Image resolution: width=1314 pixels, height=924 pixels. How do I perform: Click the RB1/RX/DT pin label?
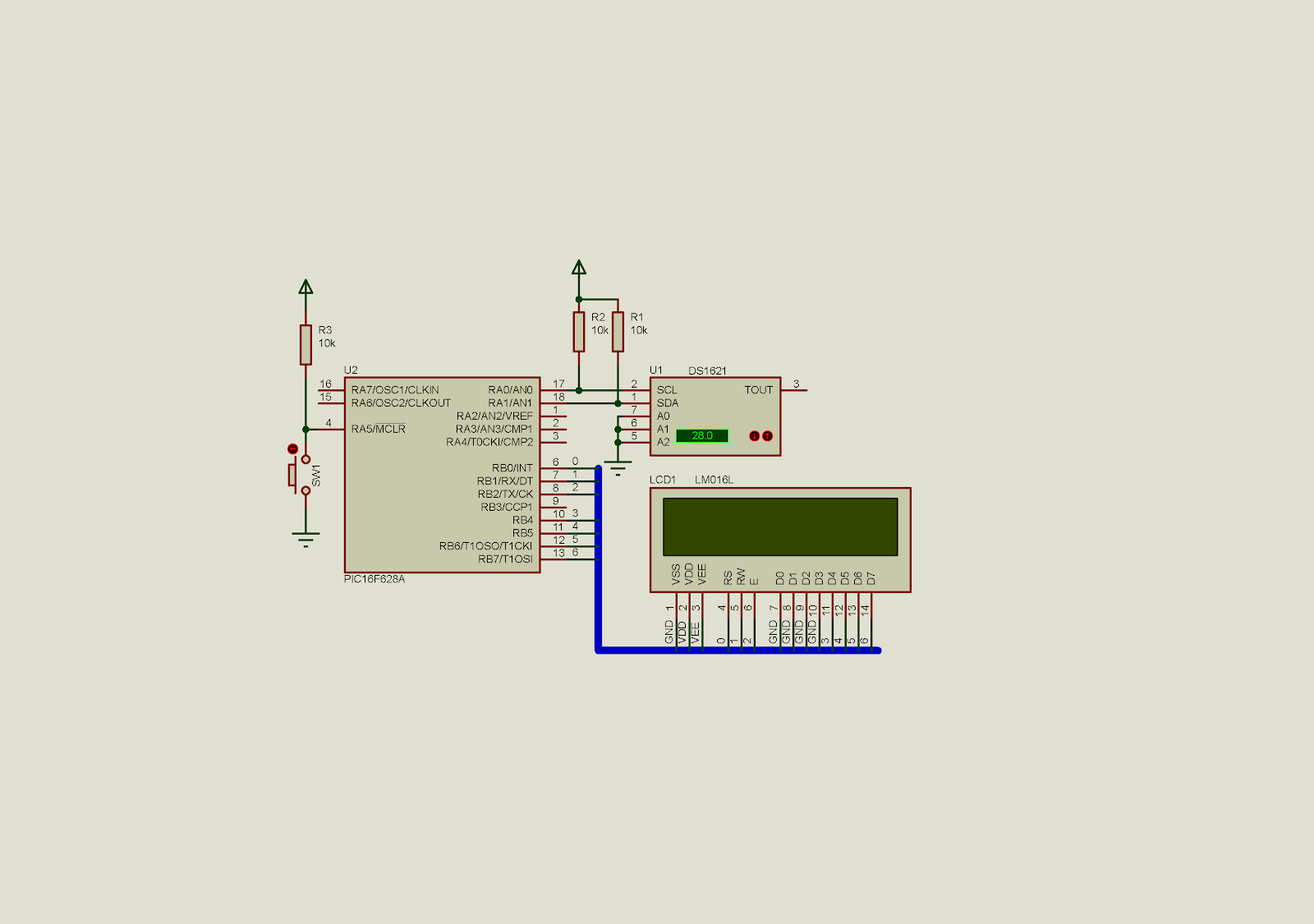[x=505, y=481]
